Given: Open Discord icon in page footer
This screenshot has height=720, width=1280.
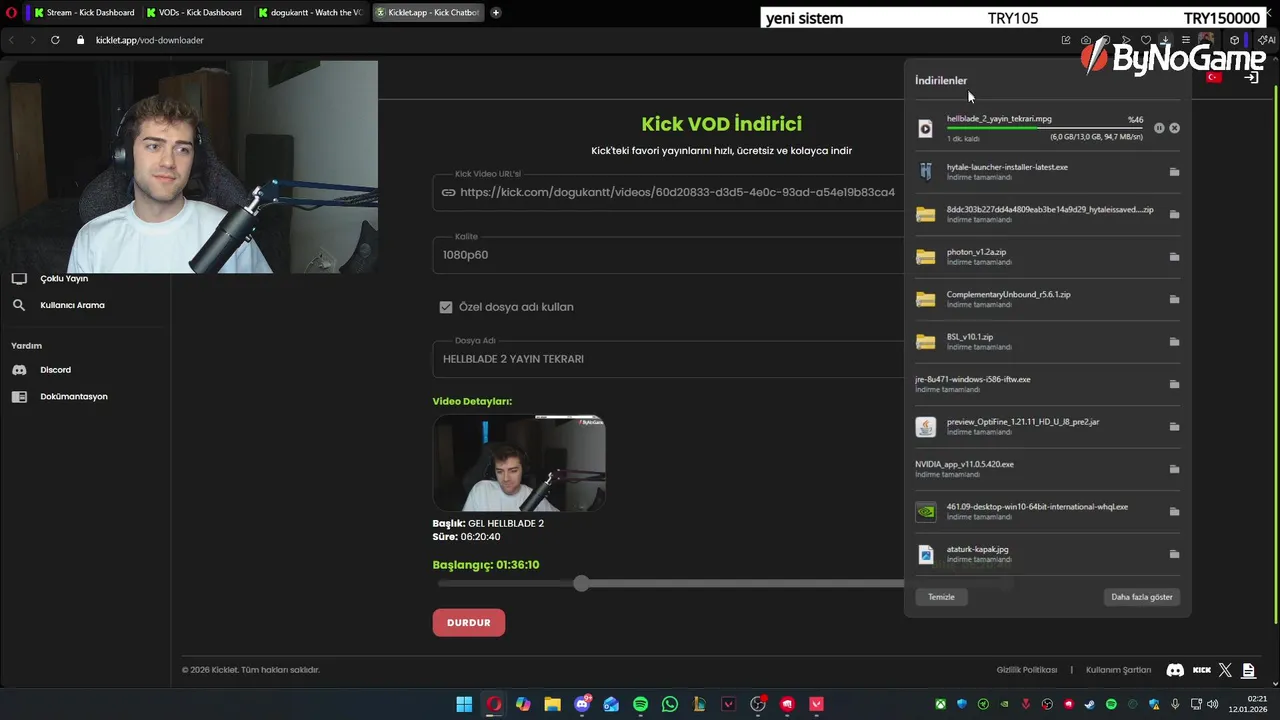Looking at the screenshot, I should tap(1176, 670).
